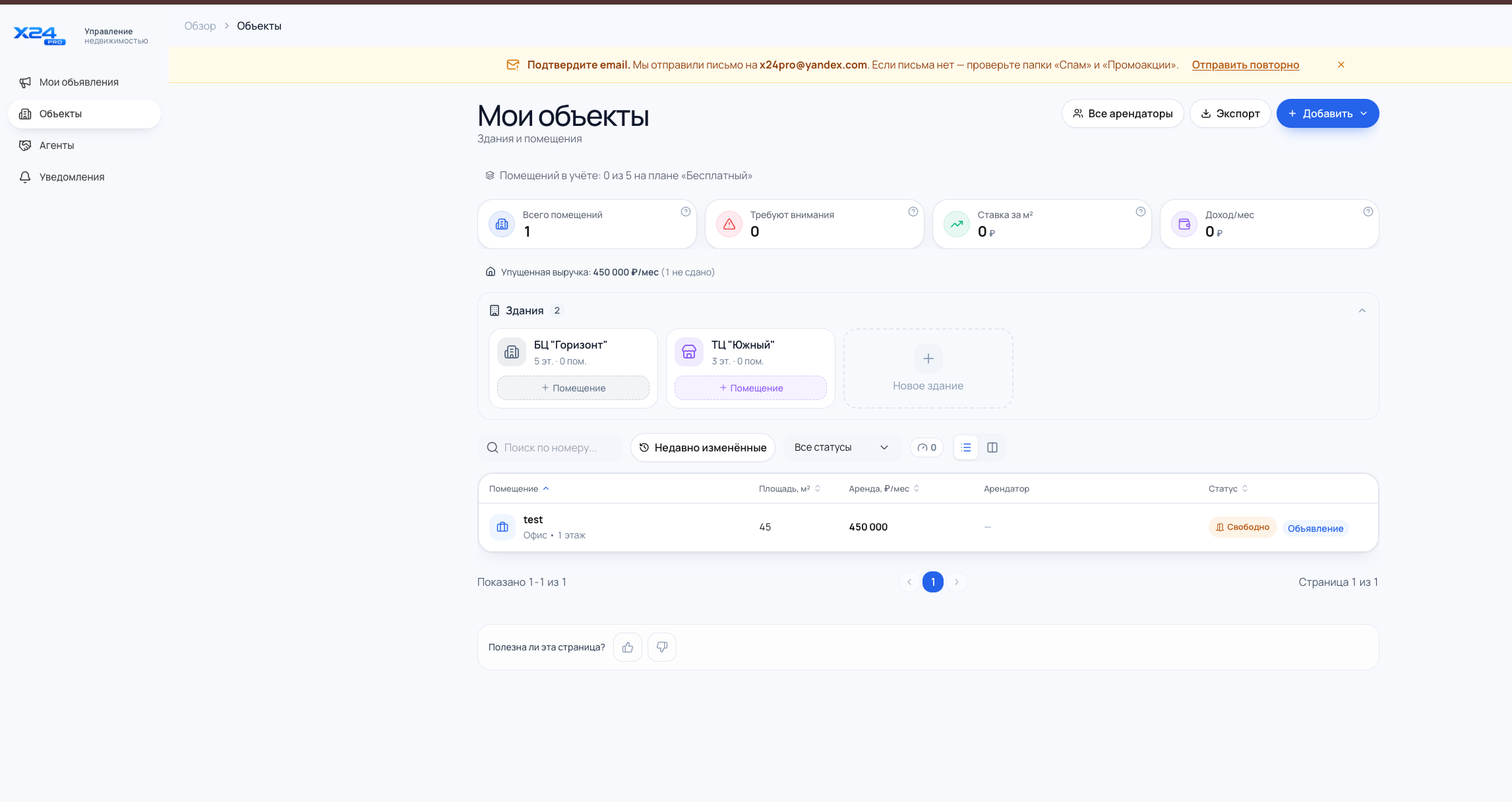The height and width of the screenshot is (802, 1512).
Task: Show help for Требуют внимания card
Action: pyautogui.click(x=913, y=212)
